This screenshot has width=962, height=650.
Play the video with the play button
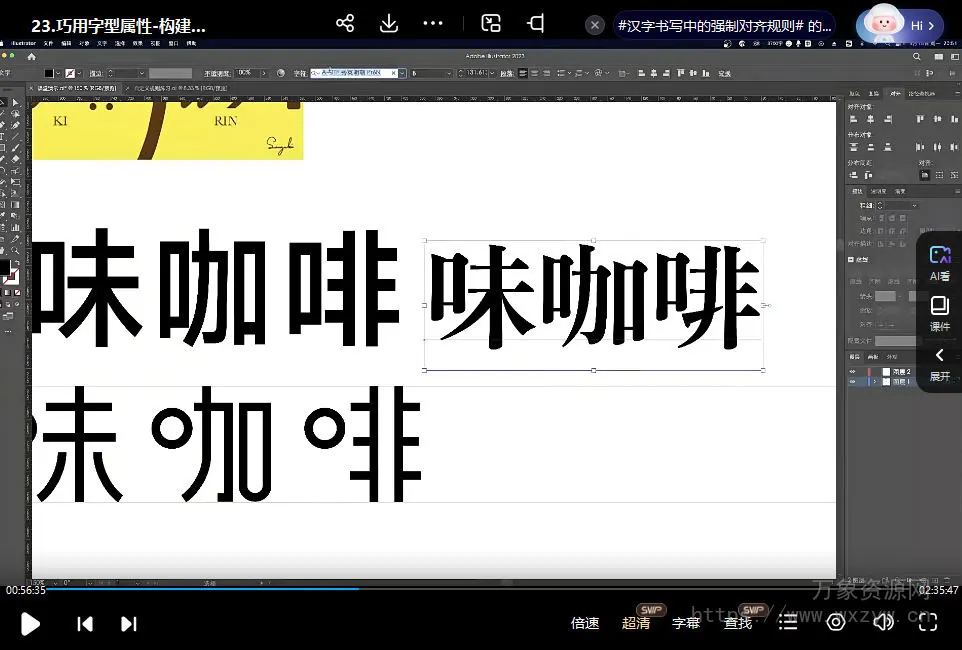click(x=30, y=624)
